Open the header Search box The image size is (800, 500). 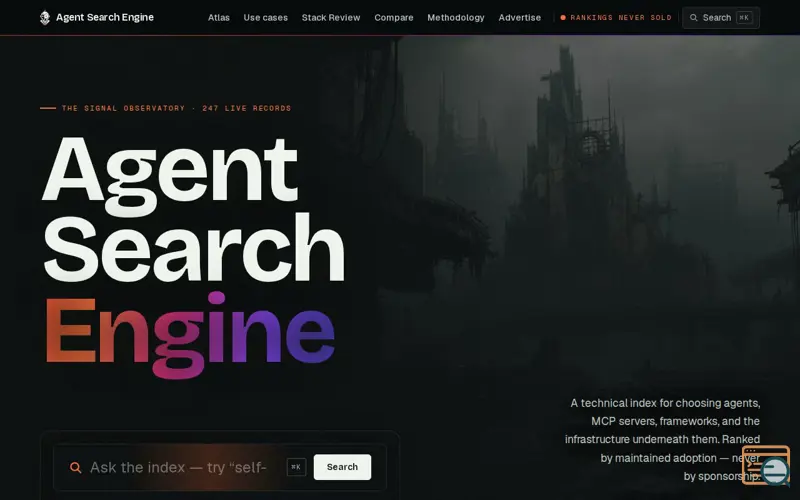(721, 18)
